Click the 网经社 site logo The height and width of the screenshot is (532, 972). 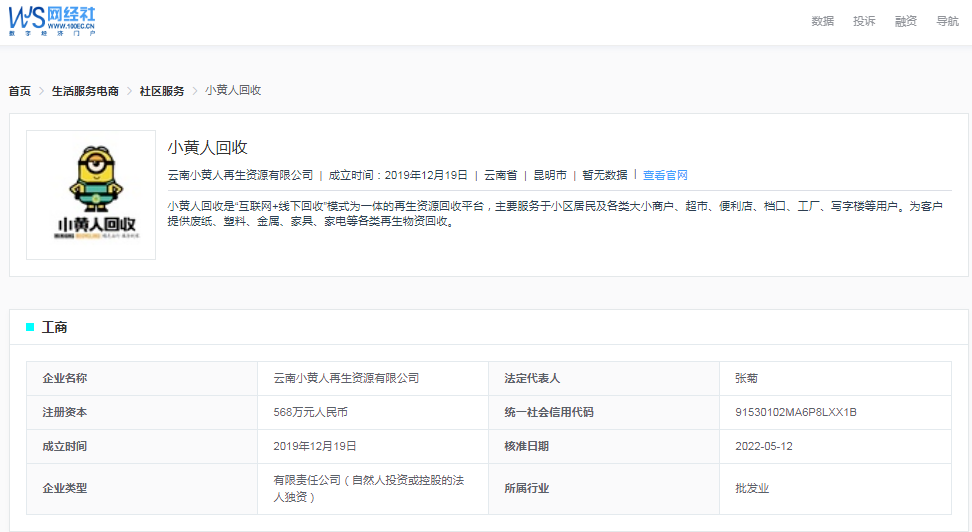click(52, 22)
